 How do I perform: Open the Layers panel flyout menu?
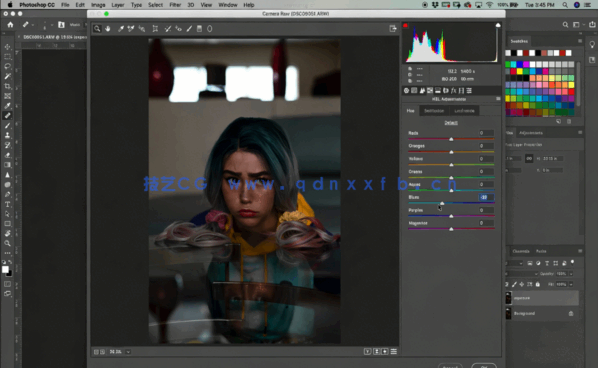tap(580, 251)
